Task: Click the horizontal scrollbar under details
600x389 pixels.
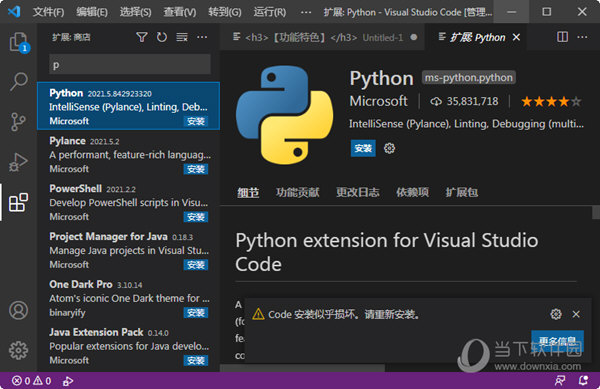Action: coord(302,368)
